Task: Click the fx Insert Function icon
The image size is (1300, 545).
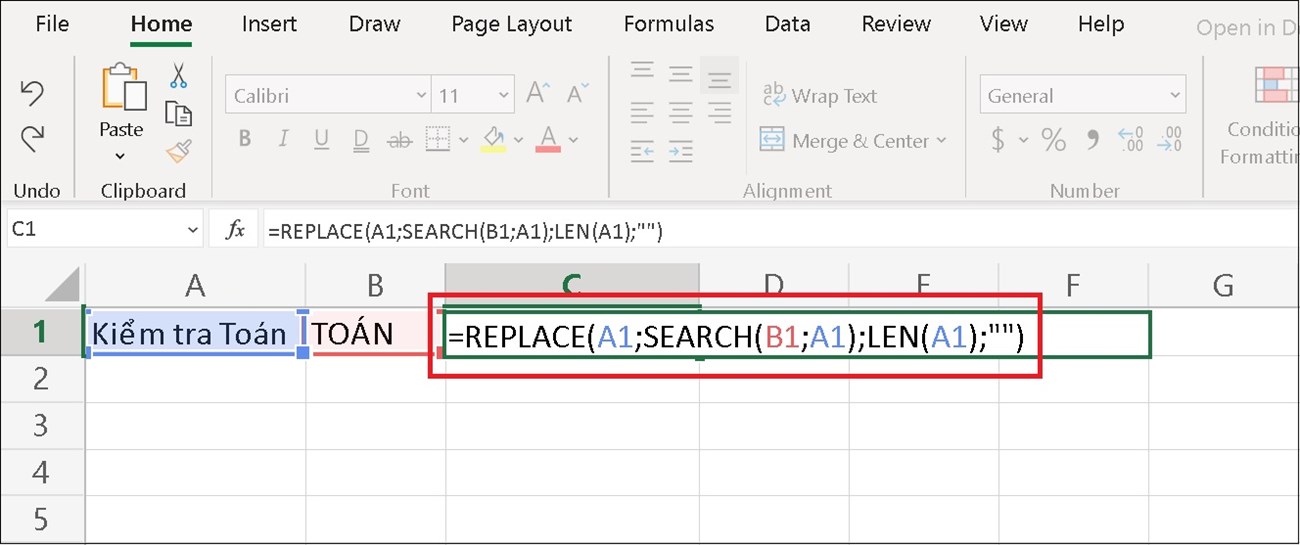Action: point(236,230)
